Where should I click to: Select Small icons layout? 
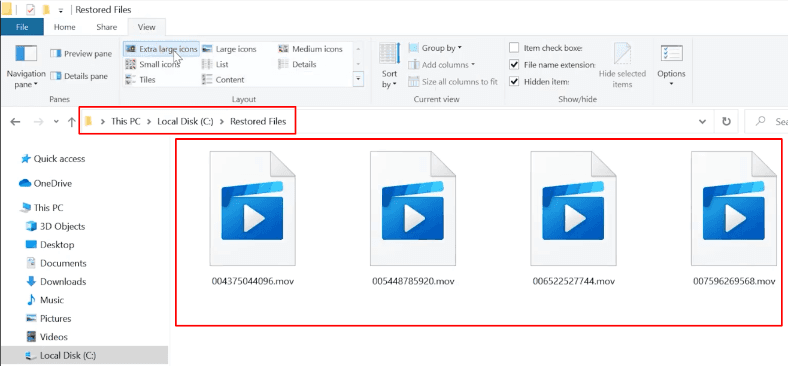[152, 64]
